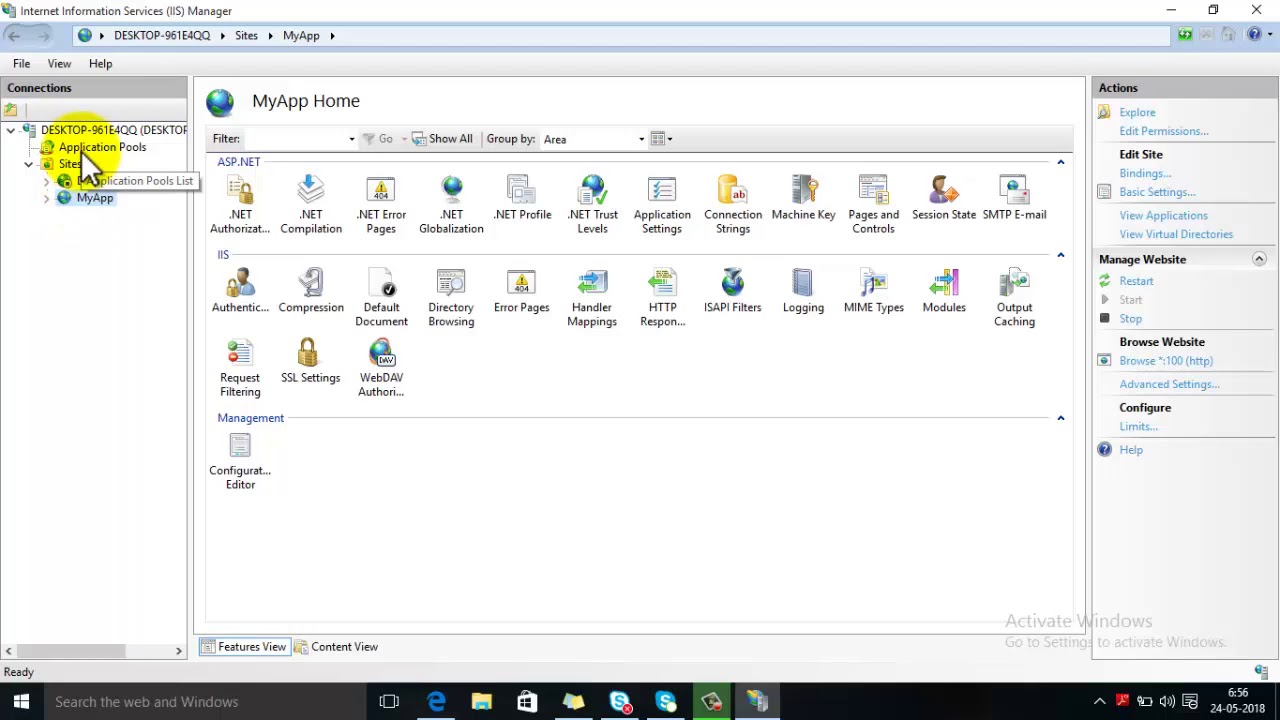The width and height of the screenshot is (1280, 720).
Task: Click Explore action link
Action: click(1137, 112)
